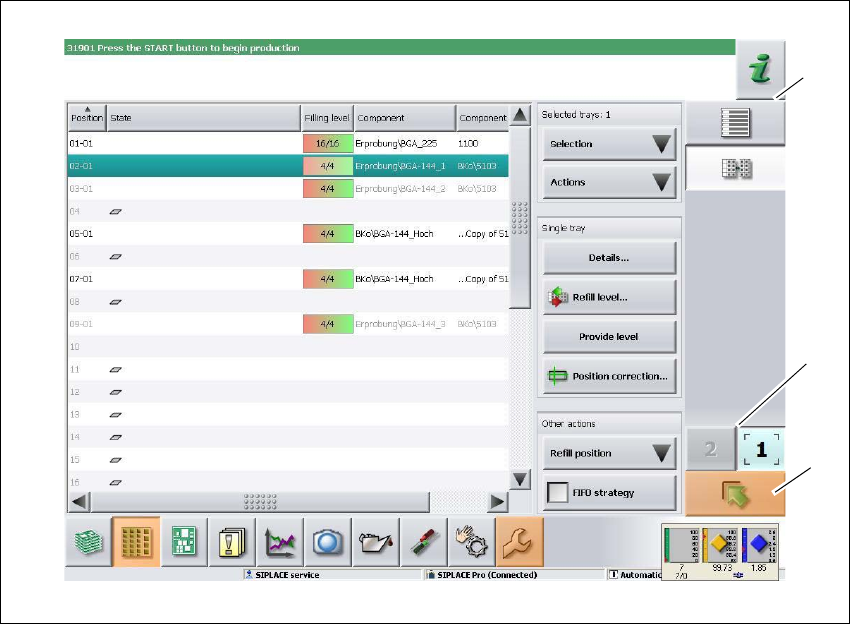Select the oil can lubrication icon
850x624 pixels.
(375, 542)
